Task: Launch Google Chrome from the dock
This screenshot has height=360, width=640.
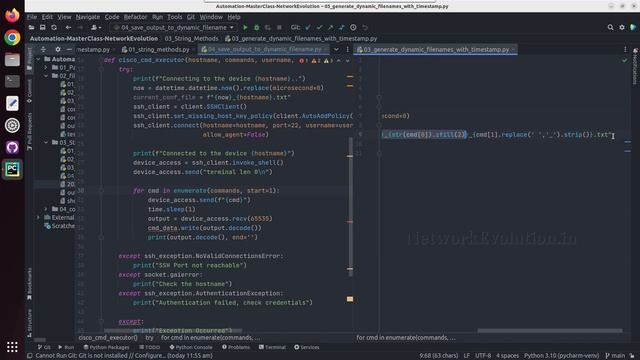Action: tap(12, 38)
